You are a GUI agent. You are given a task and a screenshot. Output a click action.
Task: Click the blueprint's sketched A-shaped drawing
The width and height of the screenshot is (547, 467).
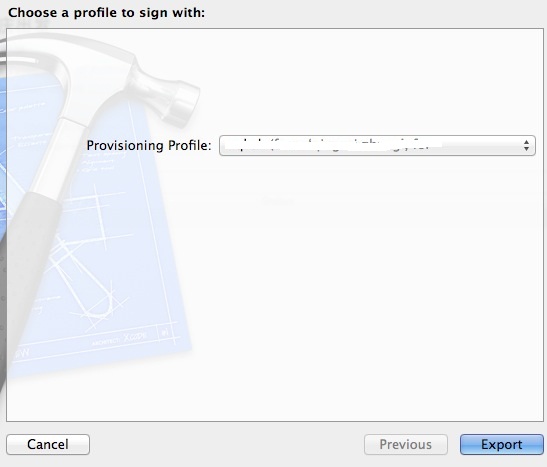coord(85,276)
